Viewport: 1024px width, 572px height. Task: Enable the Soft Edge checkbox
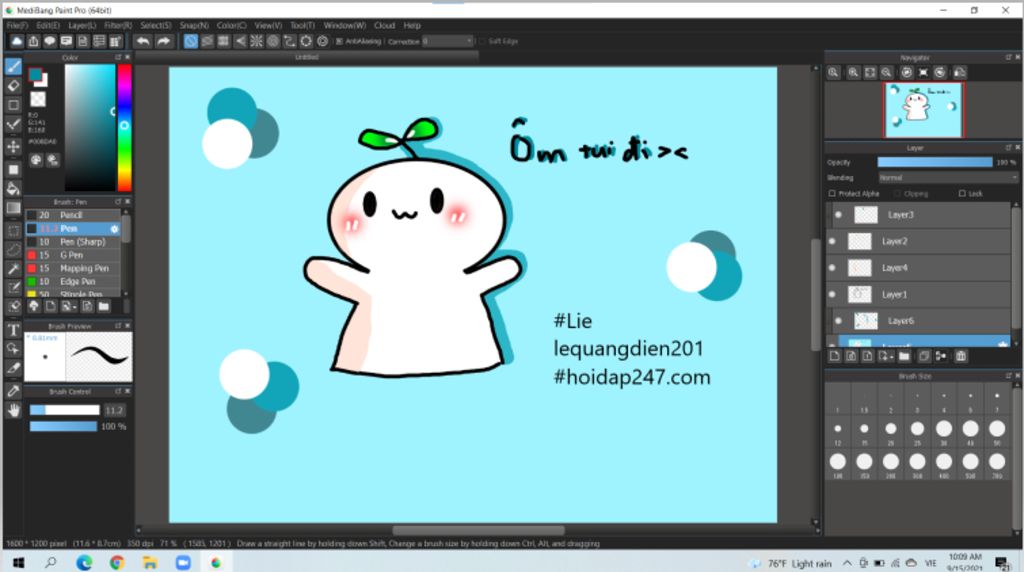point(482,41)
